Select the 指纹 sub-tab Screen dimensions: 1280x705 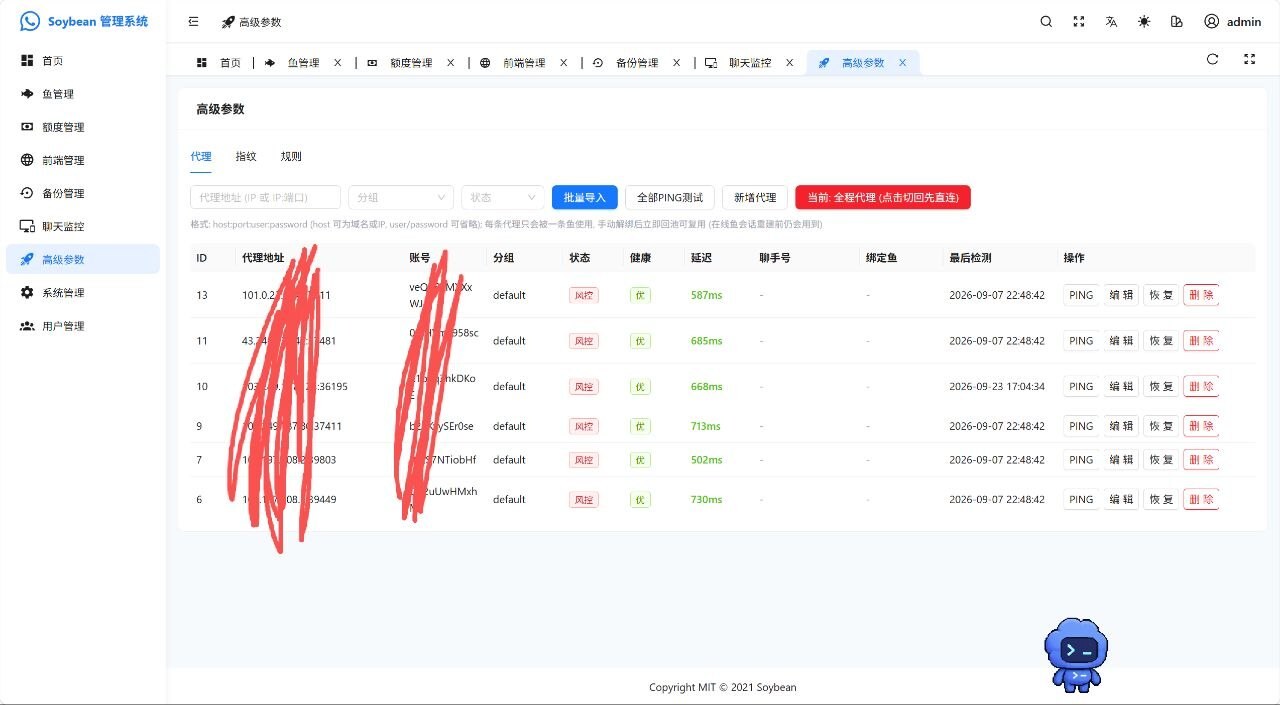pos(246,157)
